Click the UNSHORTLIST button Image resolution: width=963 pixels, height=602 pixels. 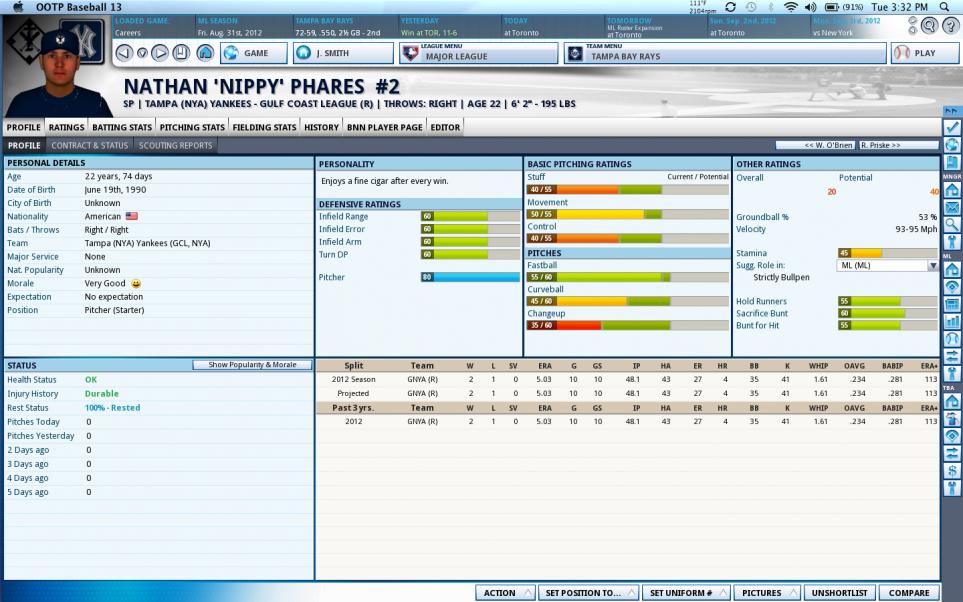coord(840,593)
